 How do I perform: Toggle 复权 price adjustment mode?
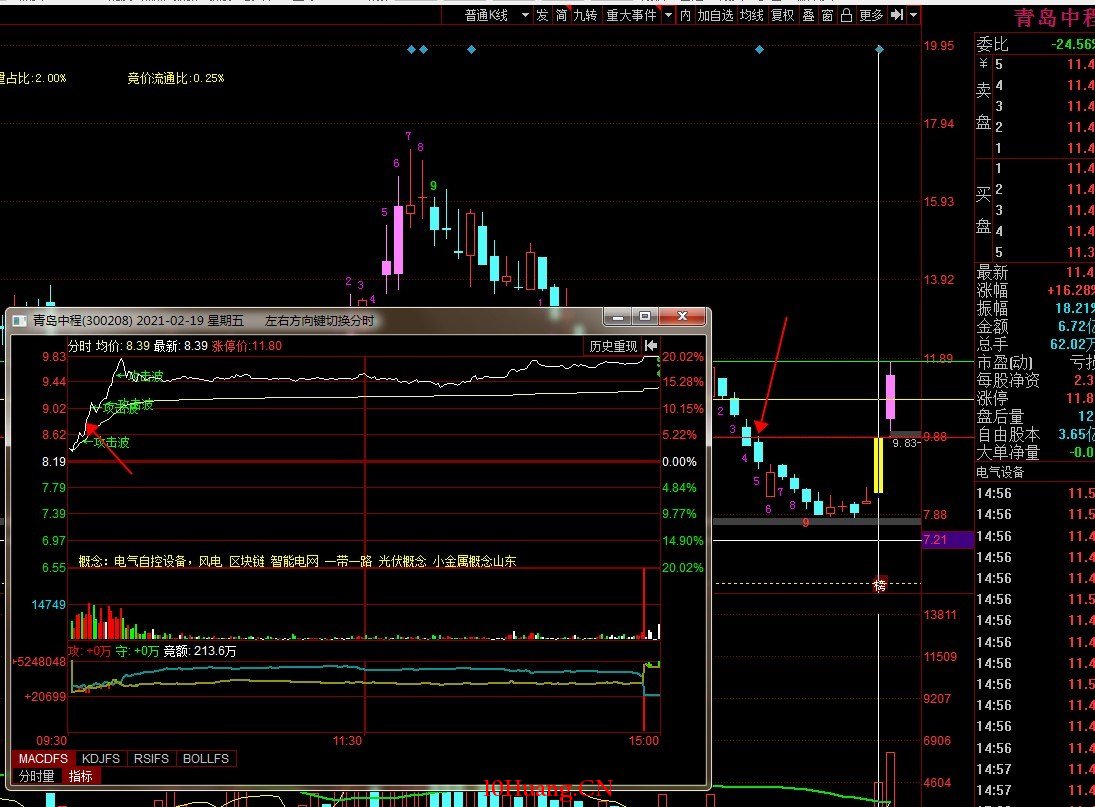[783, 15]
